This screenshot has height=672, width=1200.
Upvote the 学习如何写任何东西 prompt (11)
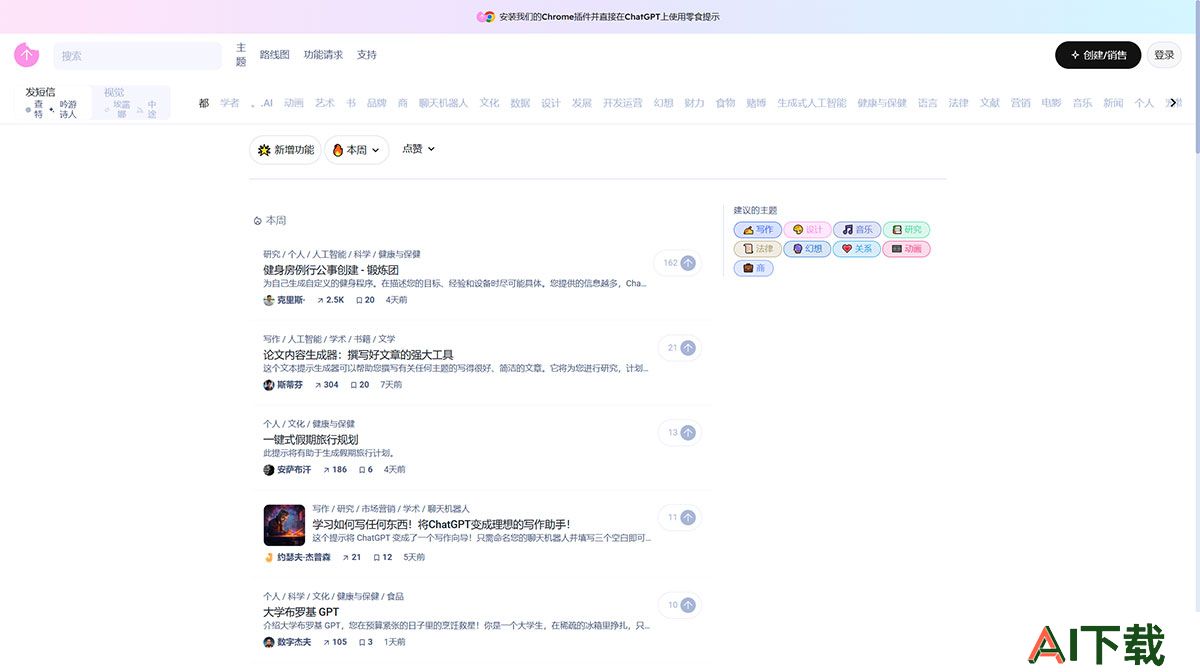[x=688, y=518]
